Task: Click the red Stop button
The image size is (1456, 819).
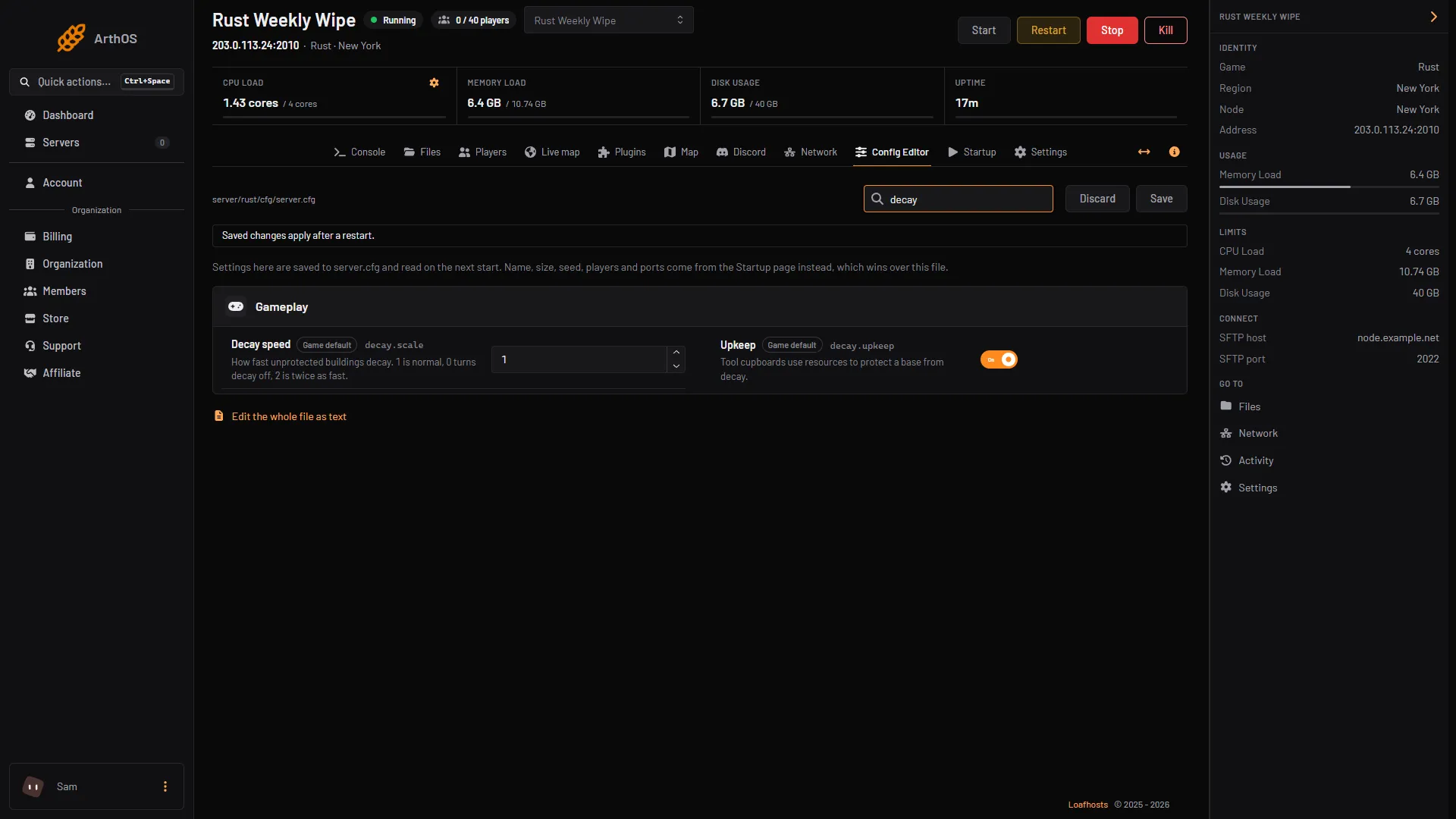Action: 1112,30
